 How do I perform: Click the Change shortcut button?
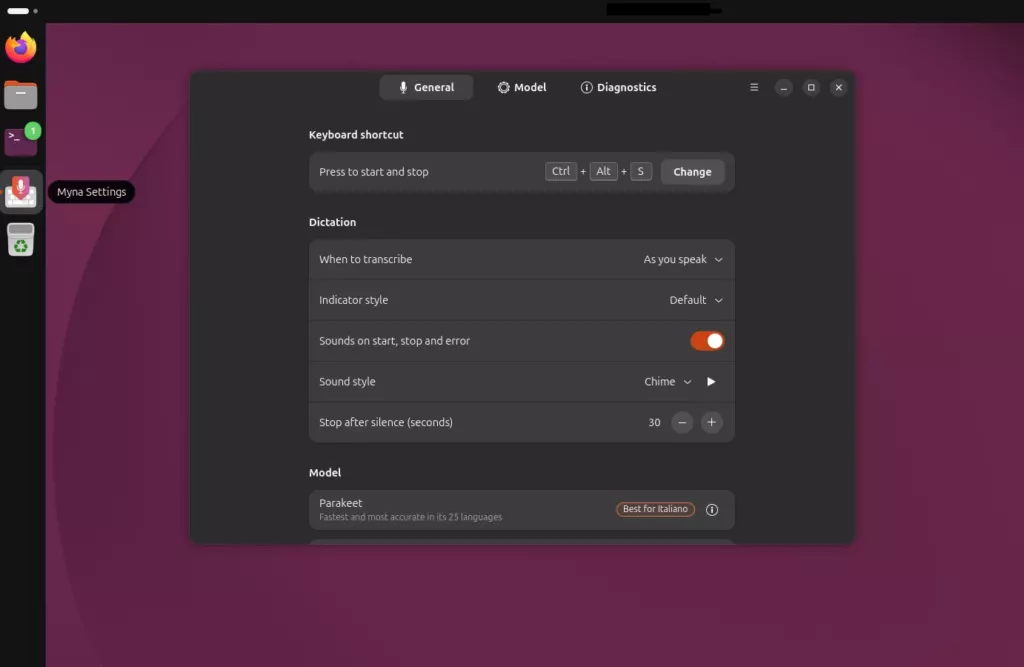tap(692, 172)
